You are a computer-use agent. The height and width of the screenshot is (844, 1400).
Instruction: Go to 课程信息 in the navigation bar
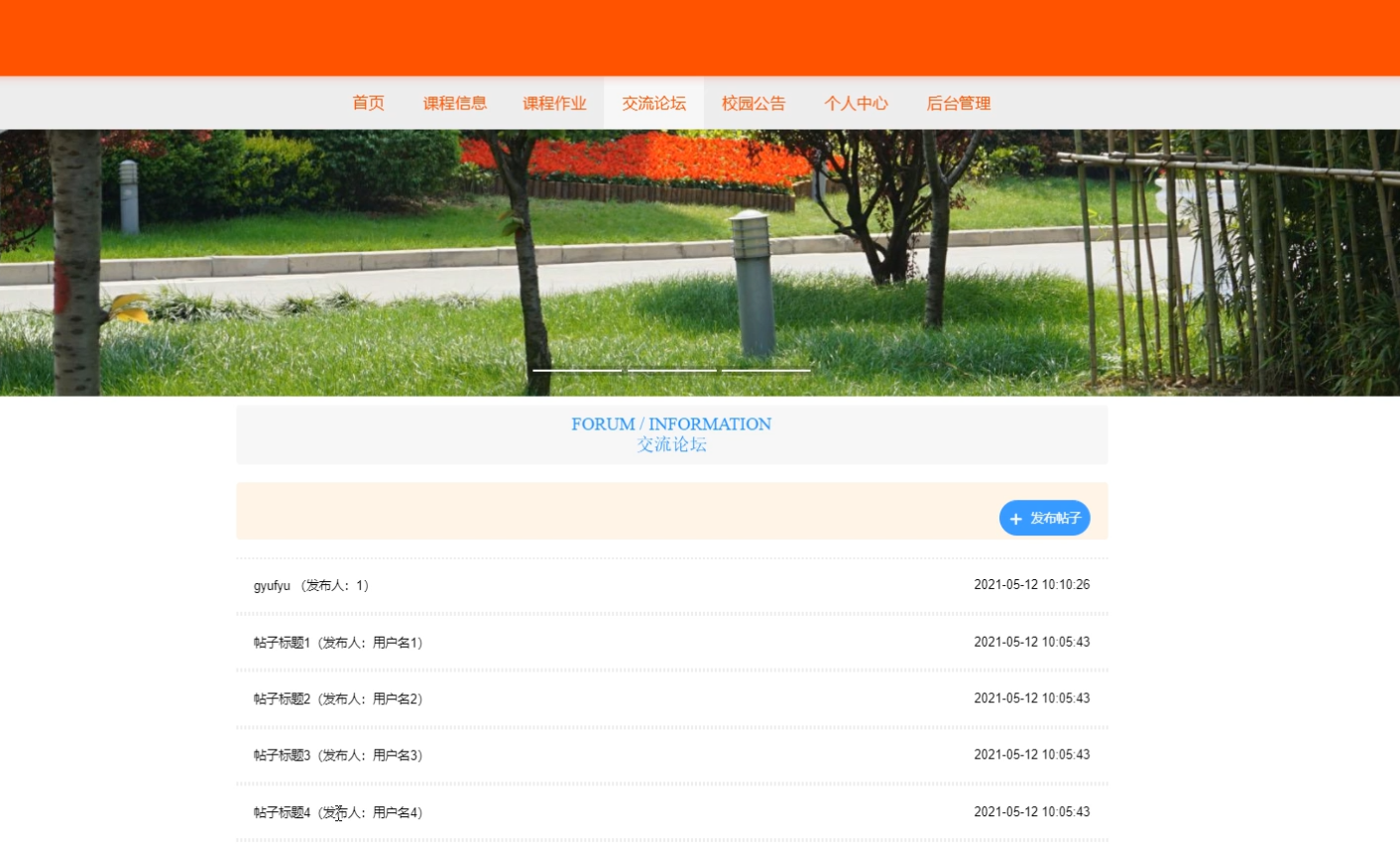coord(455,103)
